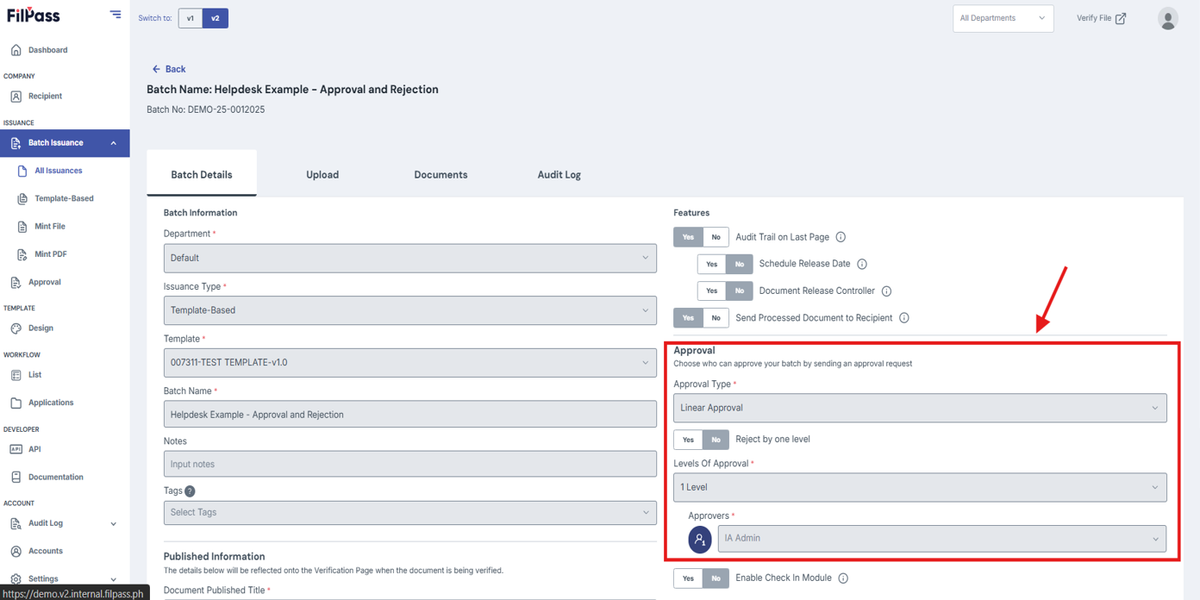Open the Dashboard link

(x=48, y=50)
